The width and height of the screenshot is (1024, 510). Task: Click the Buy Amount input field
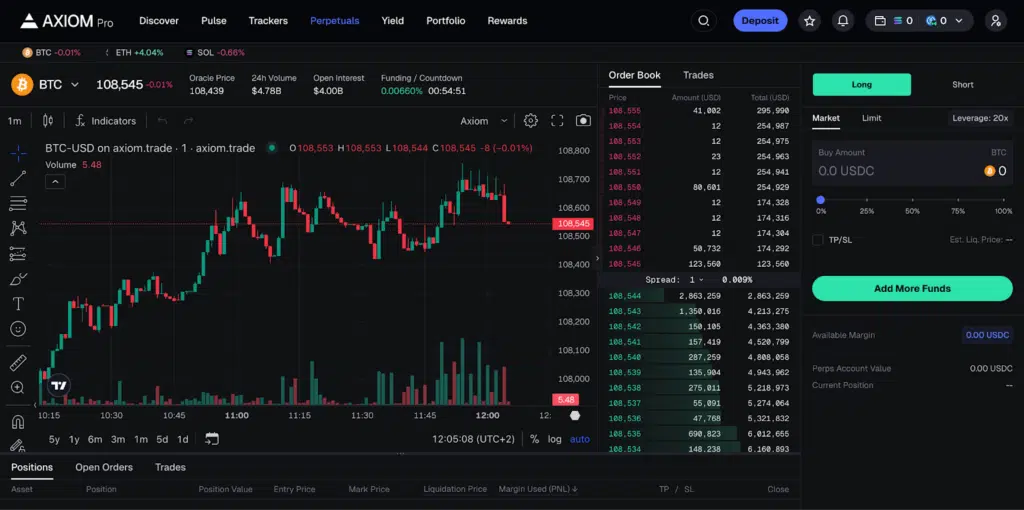[x=912, y=163]
